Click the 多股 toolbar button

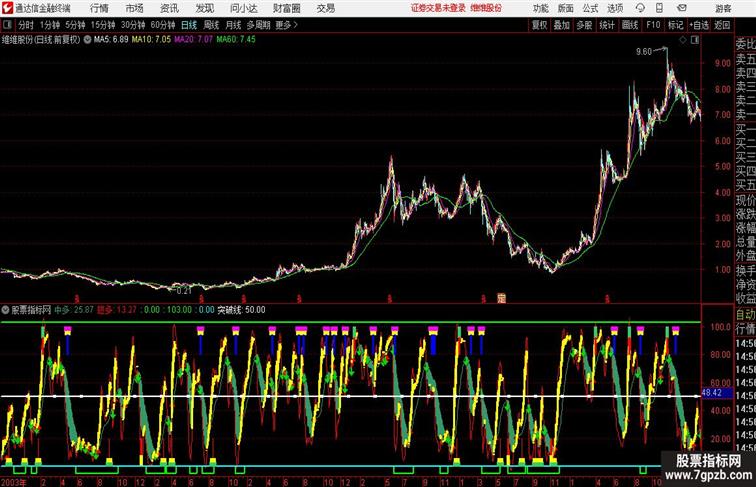point(584,25)
